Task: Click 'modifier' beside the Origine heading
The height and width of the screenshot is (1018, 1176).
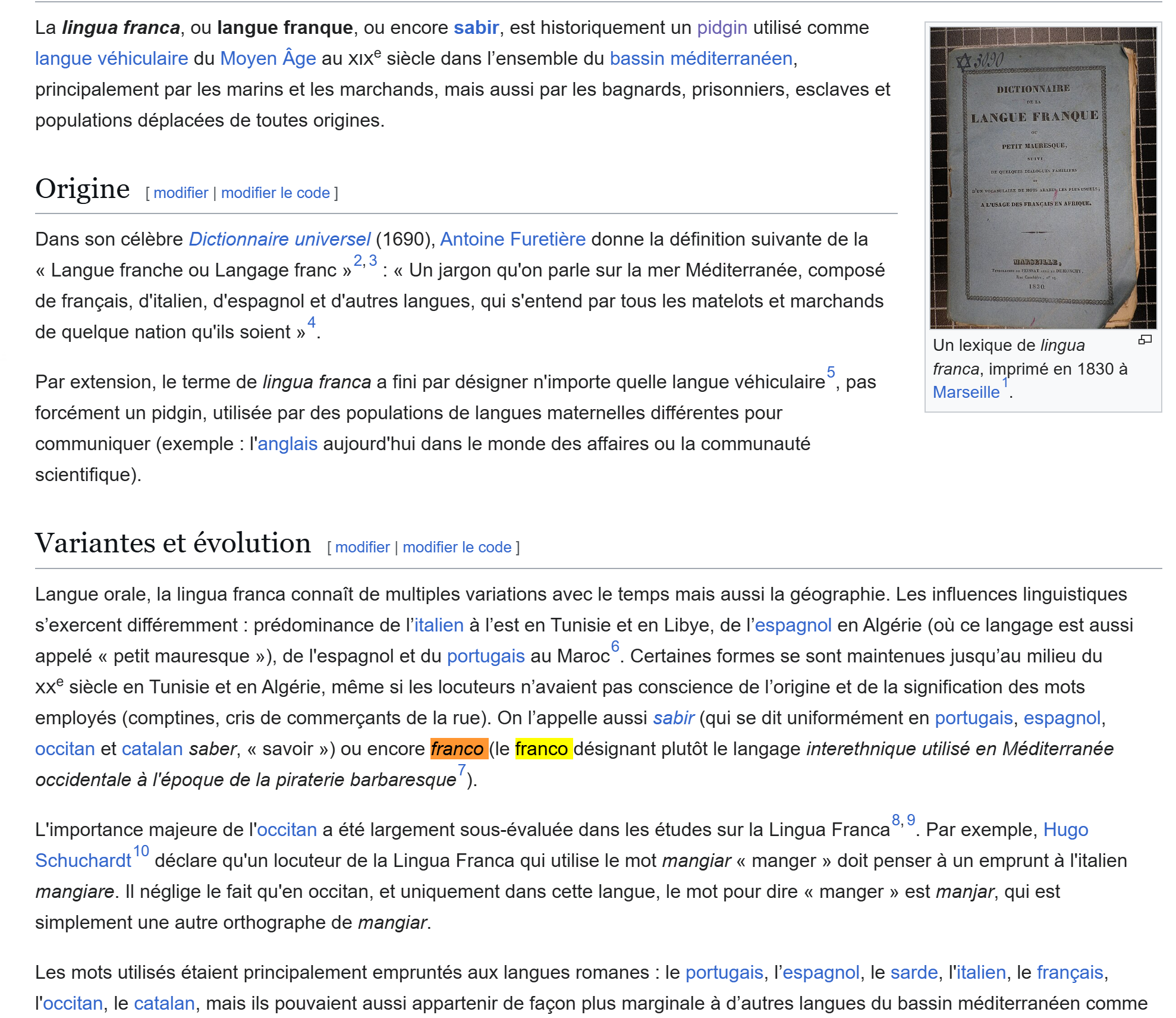Action: click(181, 193)
